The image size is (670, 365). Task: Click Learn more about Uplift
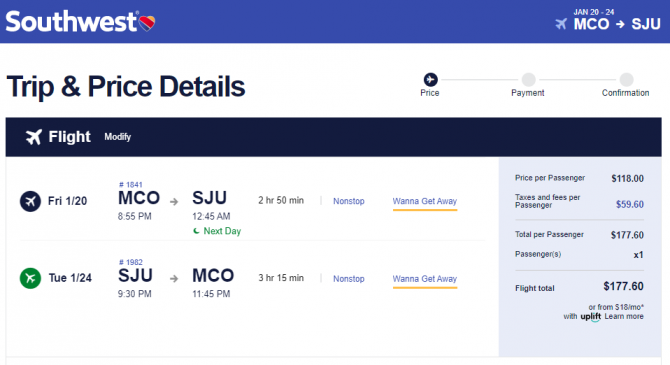624,316
